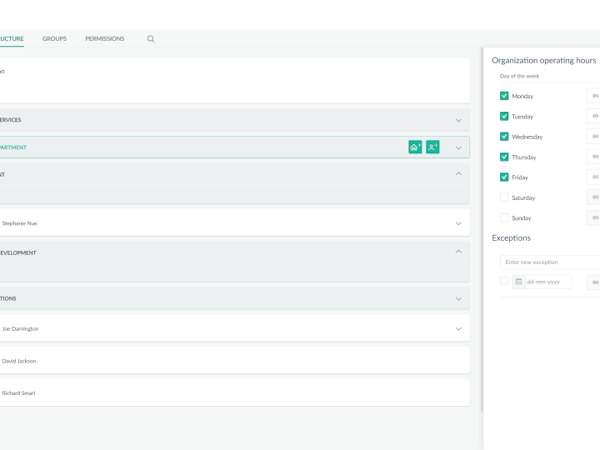Uncheck the Tuesday checkbox
Image resolution: width=600 pixels, height=450 pixels.
[504, 116]
